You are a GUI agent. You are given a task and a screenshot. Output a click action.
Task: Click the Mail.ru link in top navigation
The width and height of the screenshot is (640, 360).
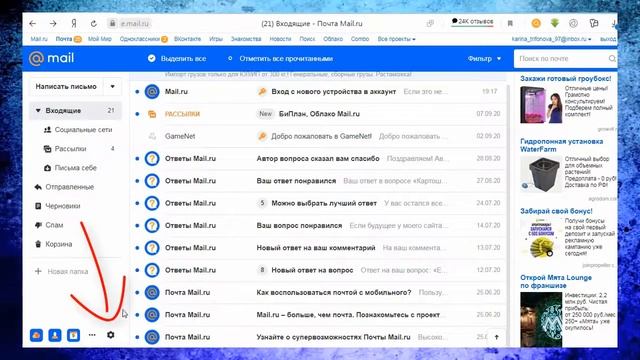39,39
